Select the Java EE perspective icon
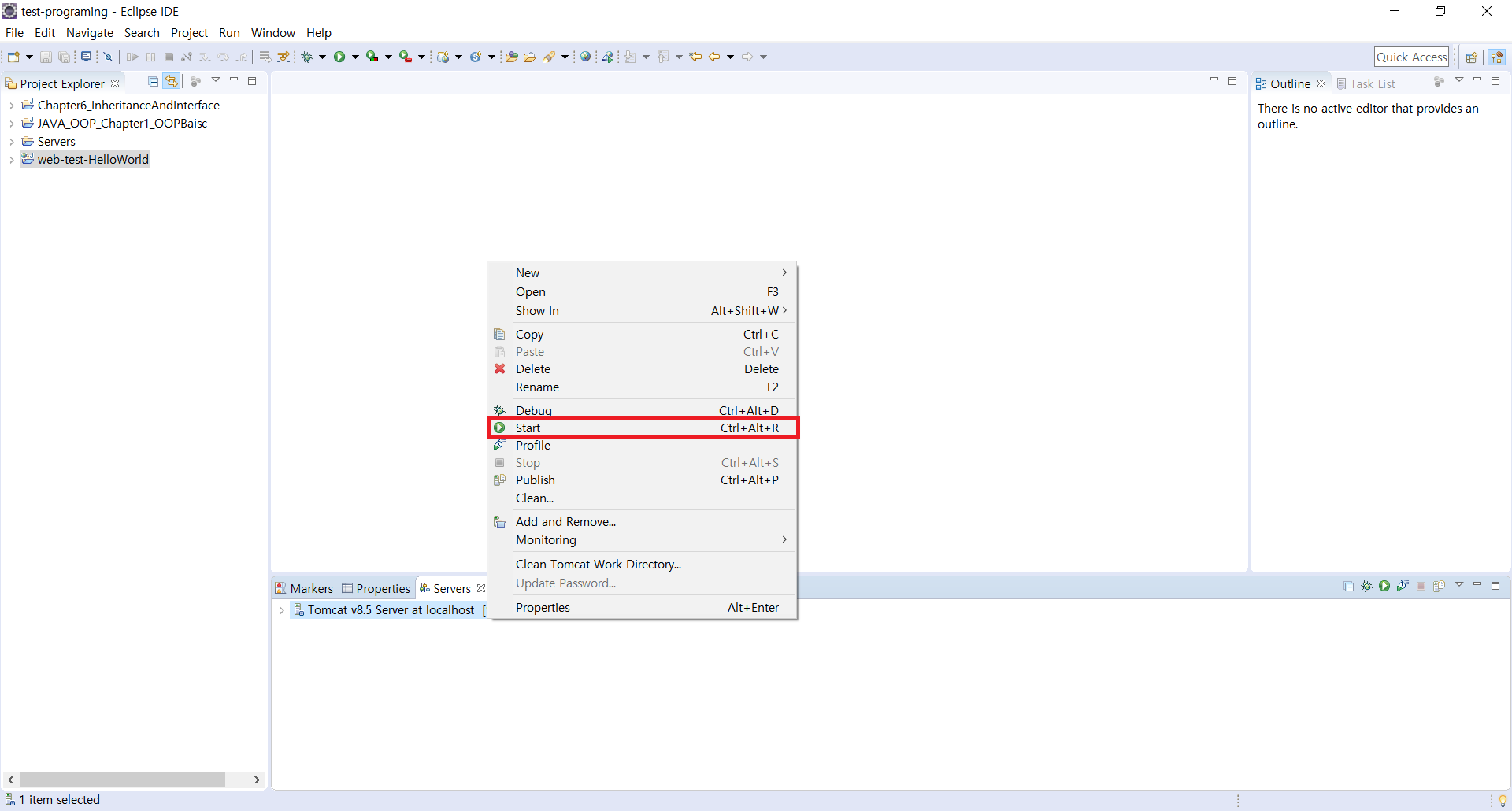 [1496, 57]
